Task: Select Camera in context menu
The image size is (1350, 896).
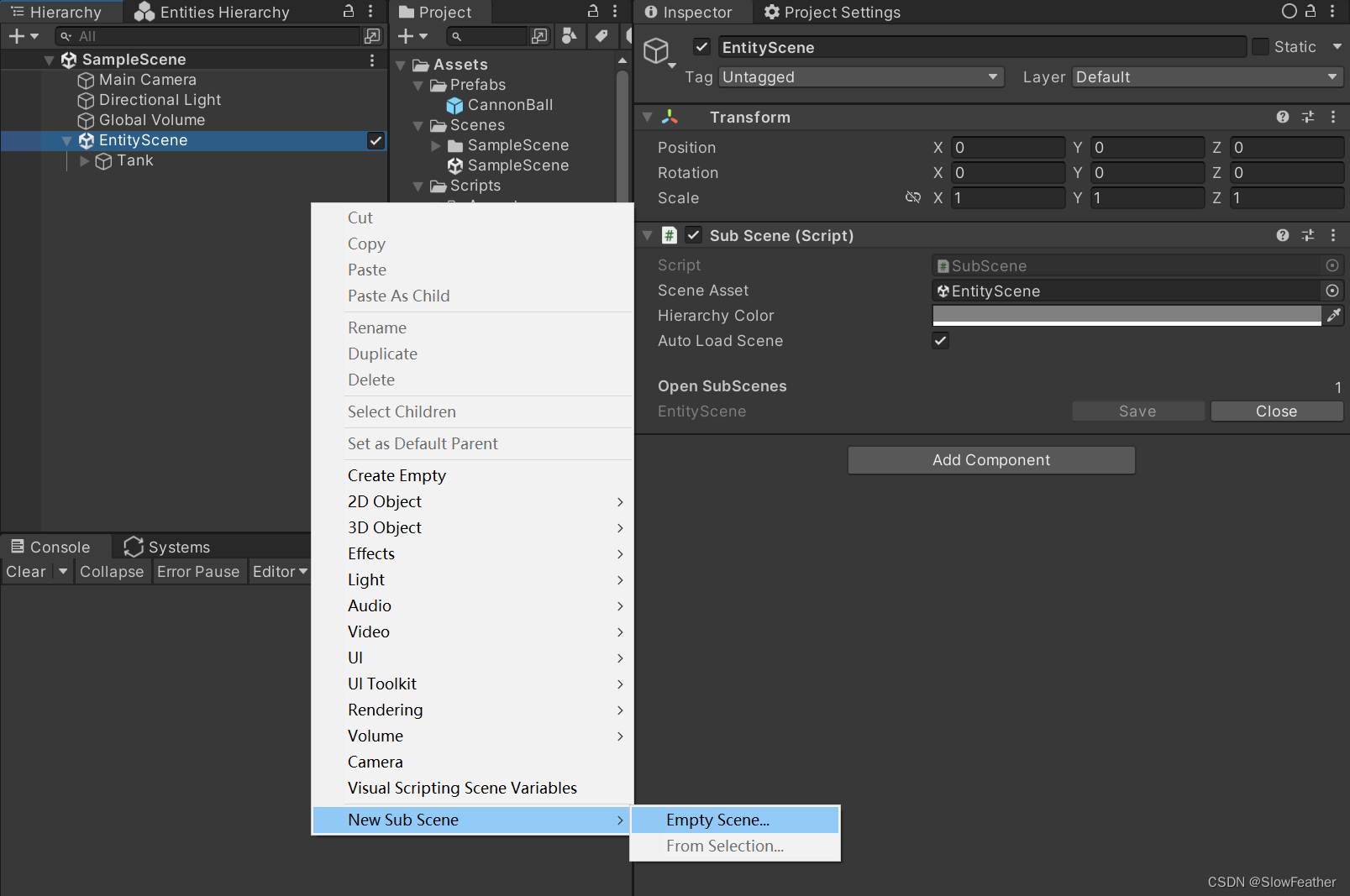Action: point(472,762)
